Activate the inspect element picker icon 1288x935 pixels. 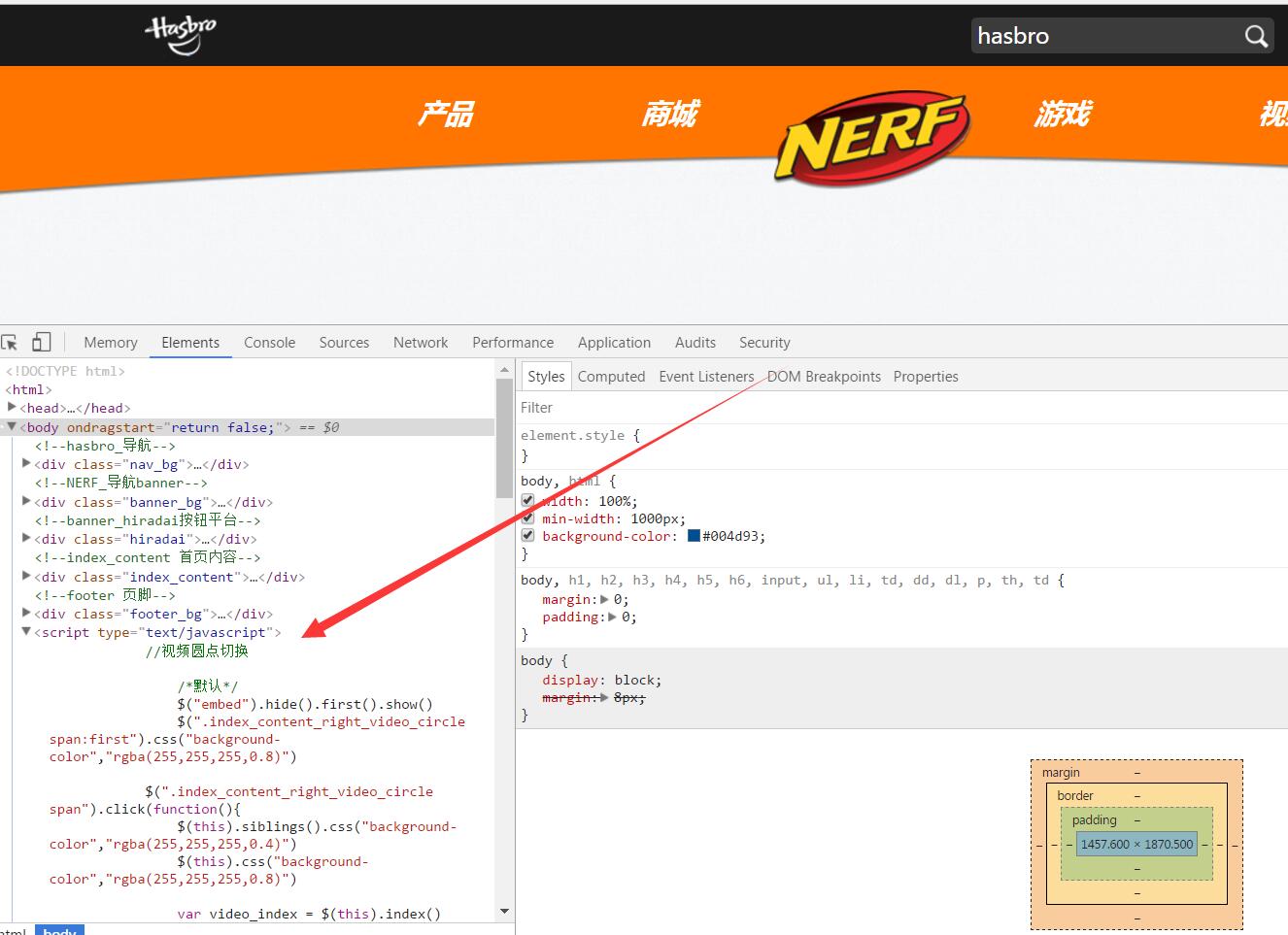10,342
